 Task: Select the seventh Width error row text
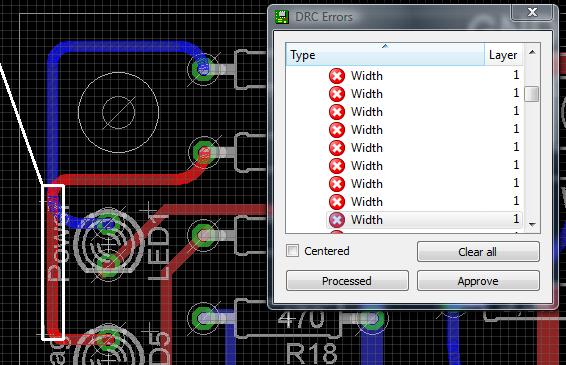pyautogui.click(x=367, y=184)
